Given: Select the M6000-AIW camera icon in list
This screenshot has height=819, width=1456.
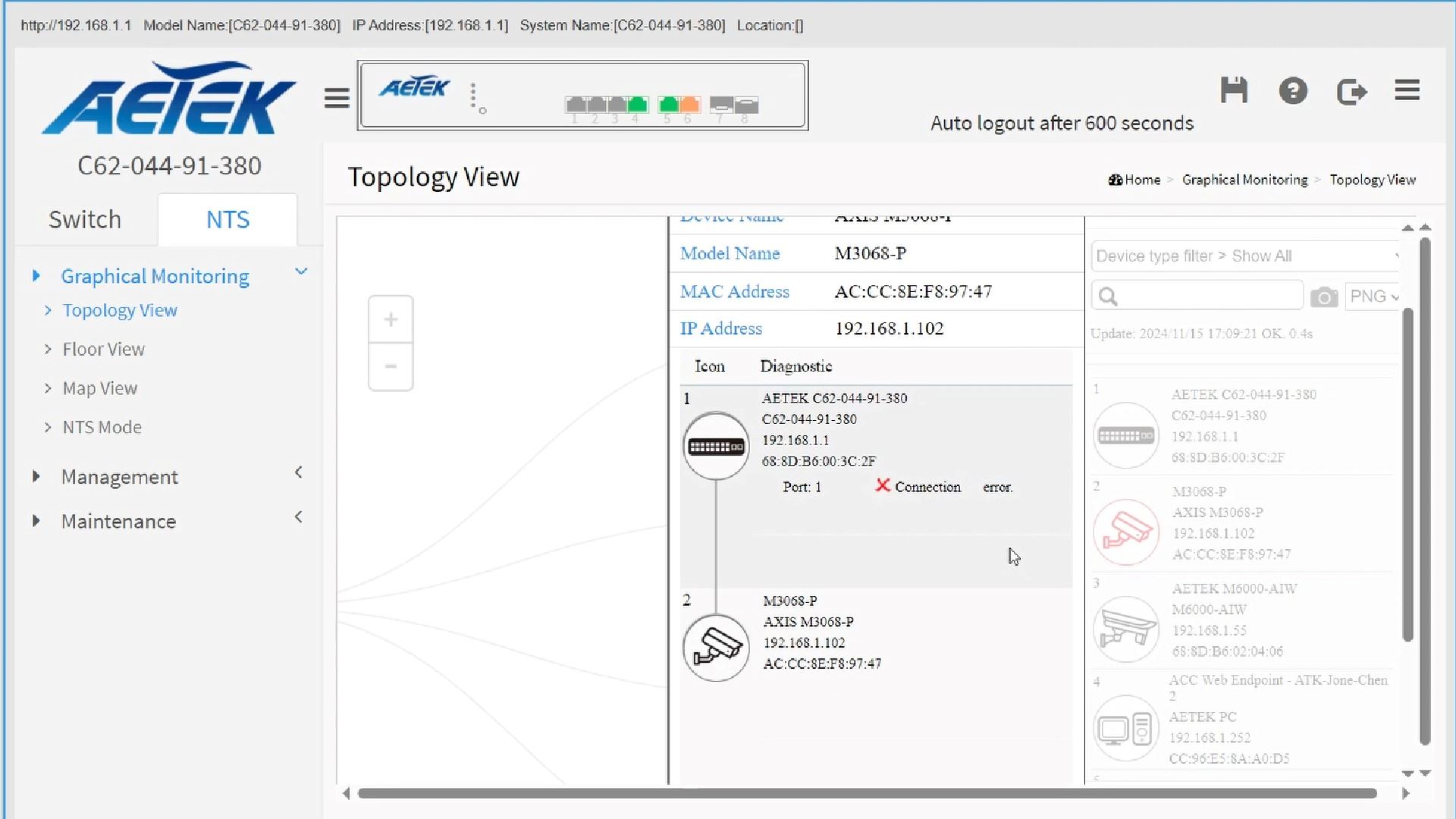Looking at the screenshot, I should [1126, 629].
